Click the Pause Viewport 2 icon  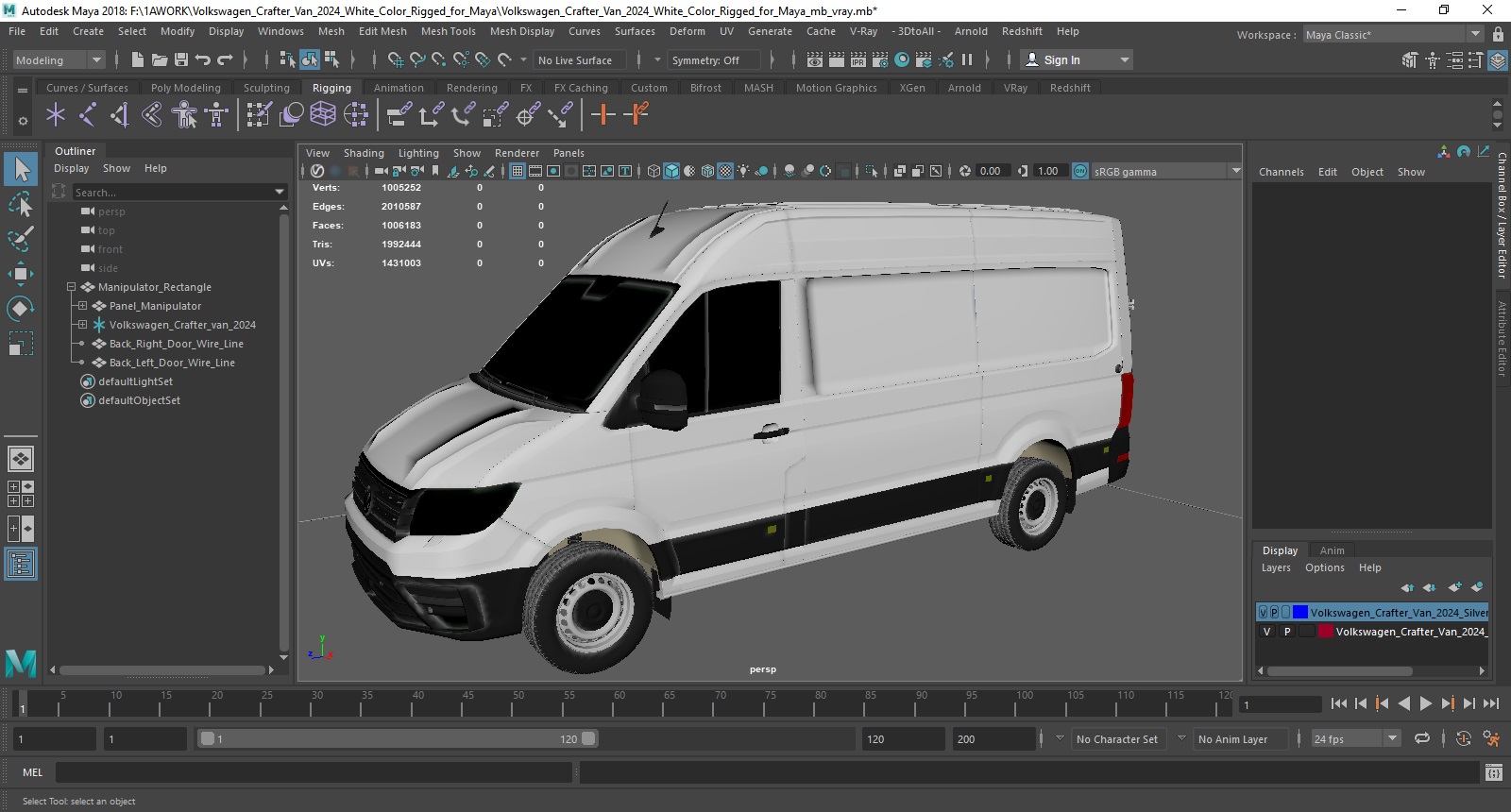tap(967, 59)
